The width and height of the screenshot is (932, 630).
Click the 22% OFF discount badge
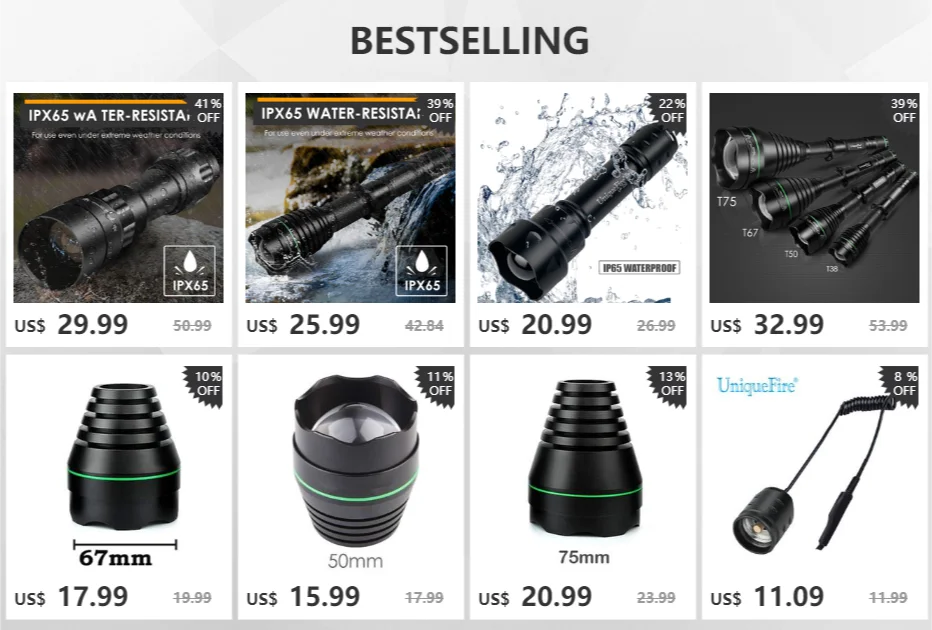[x=669, y=112]
